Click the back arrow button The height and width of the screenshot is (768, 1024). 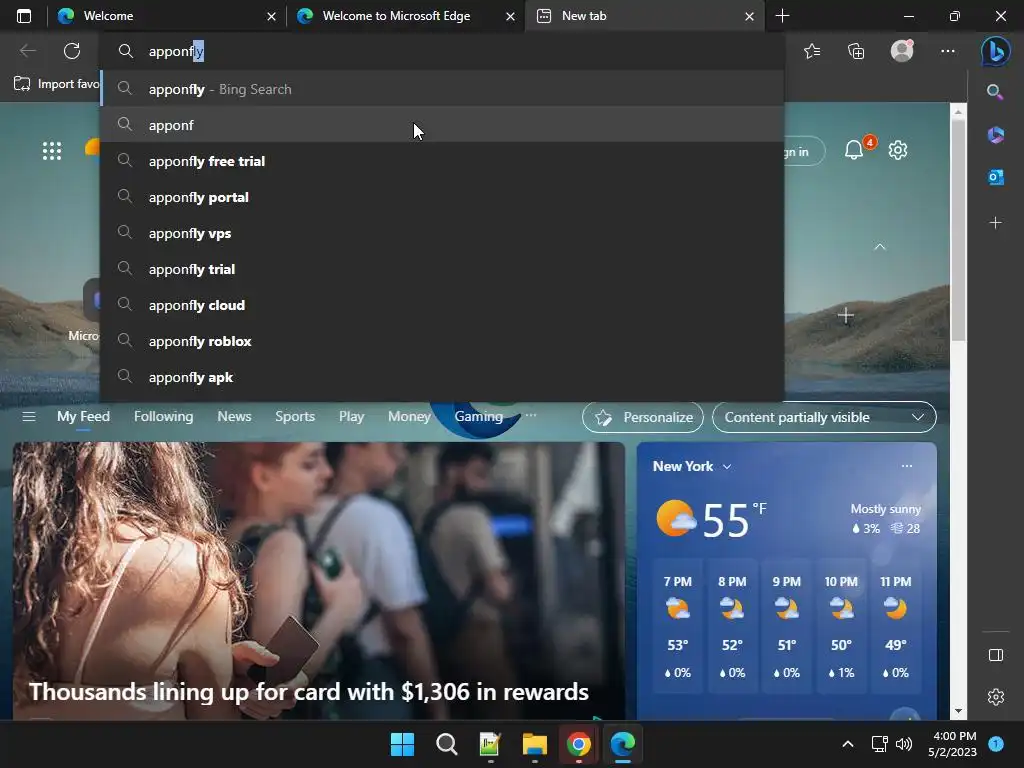[27, 51]
